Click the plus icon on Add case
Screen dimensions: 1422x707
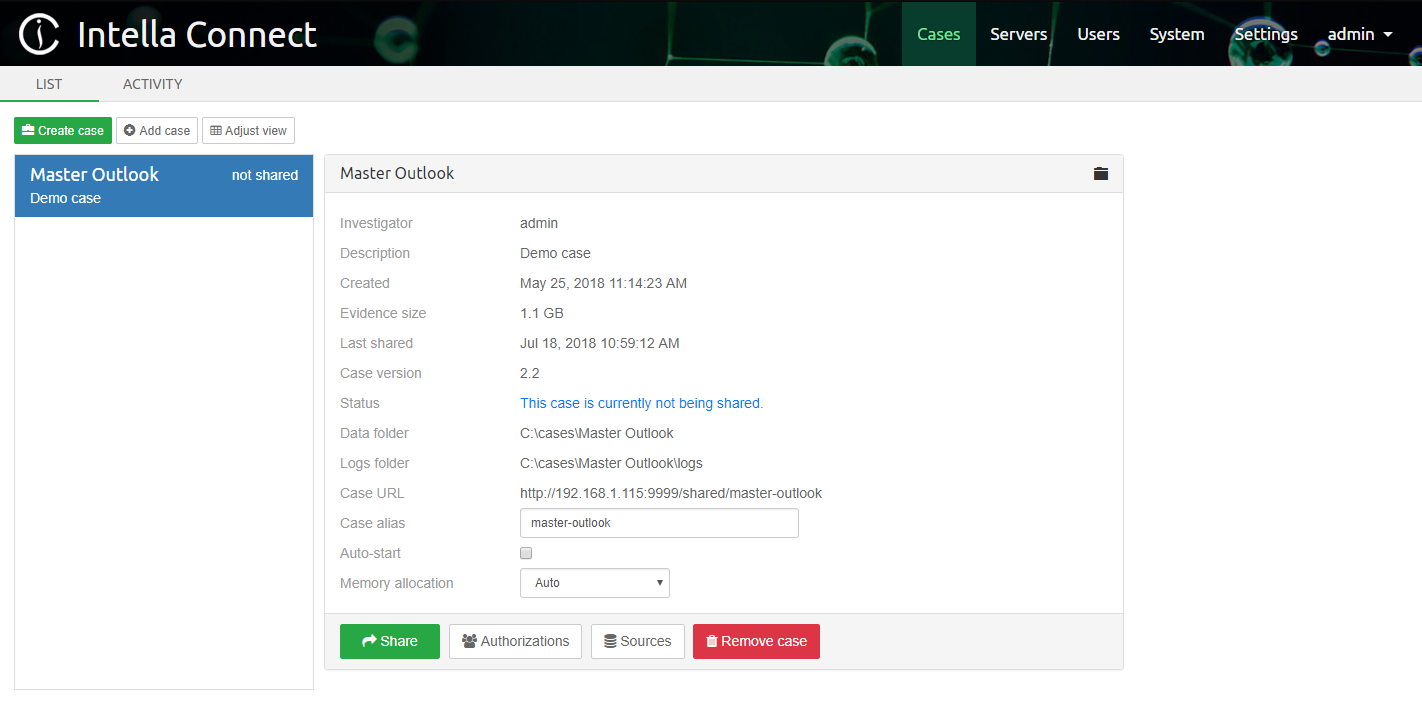tap(128, 130)
